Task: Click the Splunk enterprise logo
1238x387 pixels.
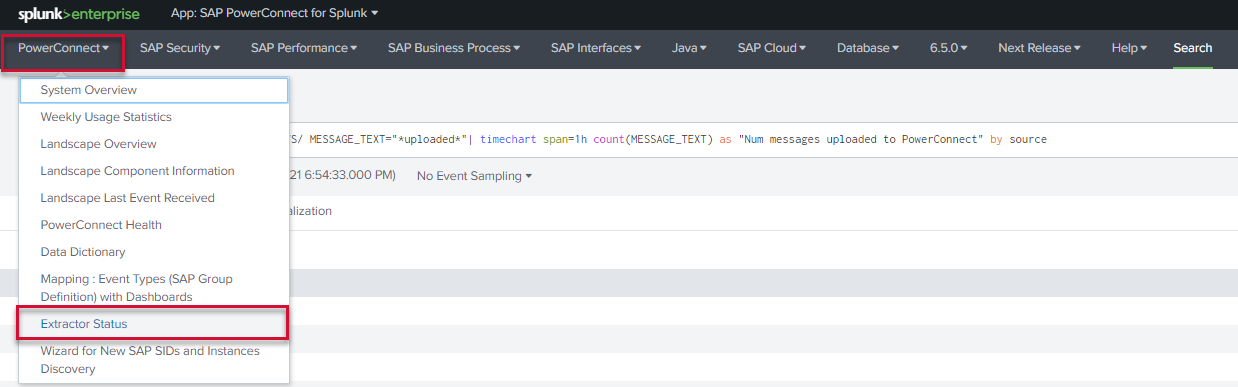Action: [79, 14]
